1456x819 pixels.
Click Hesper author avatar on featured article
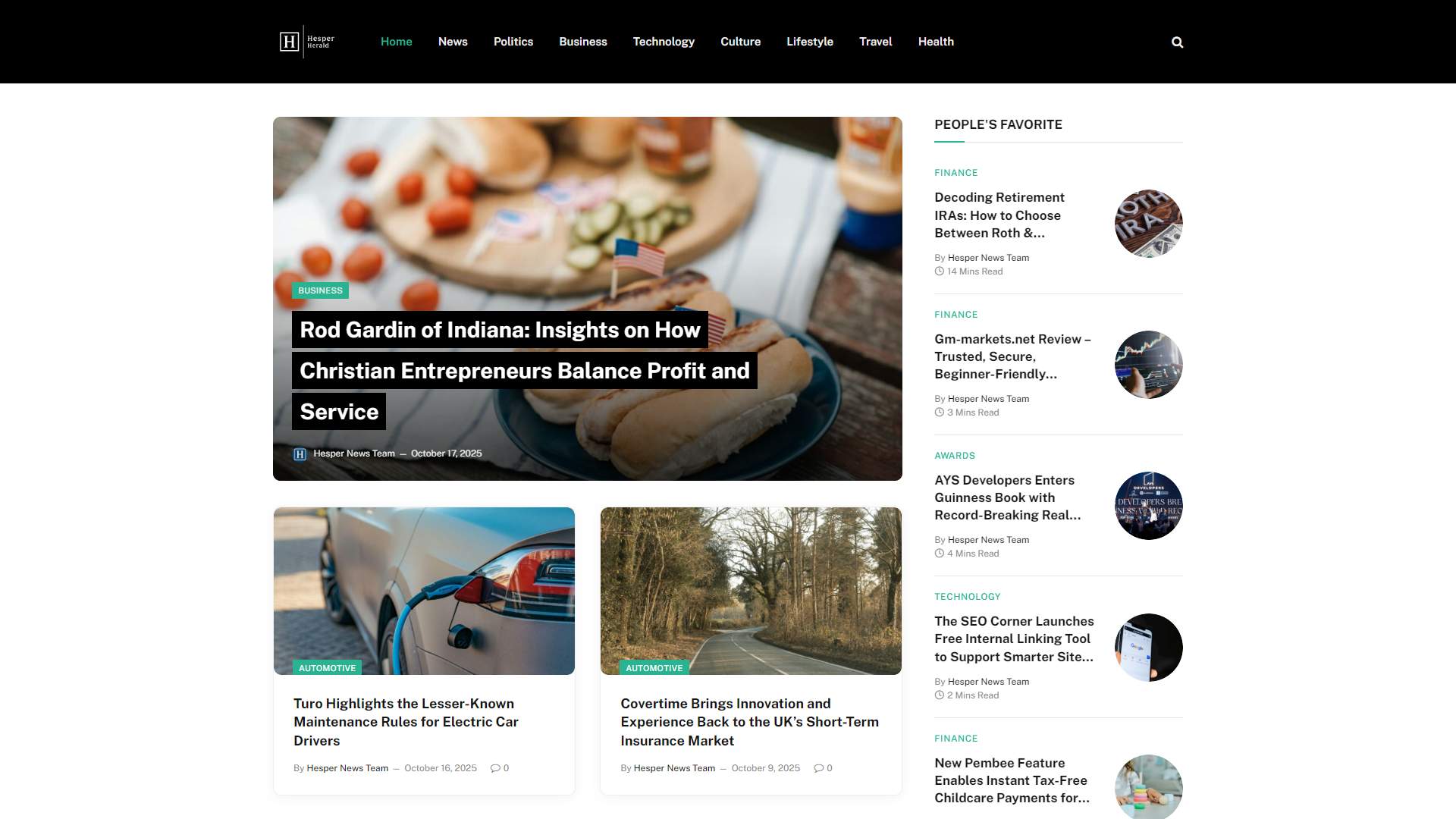[x=300, y=454]
